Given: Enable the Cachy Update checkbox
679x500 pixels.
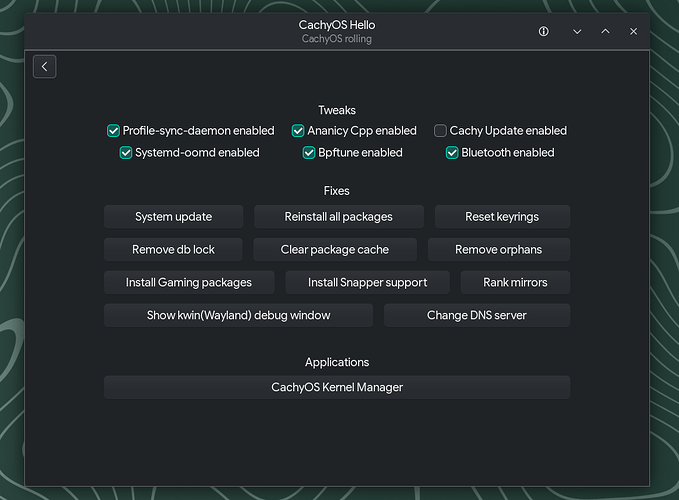Looking at the screenshot, I should point(441,131).
